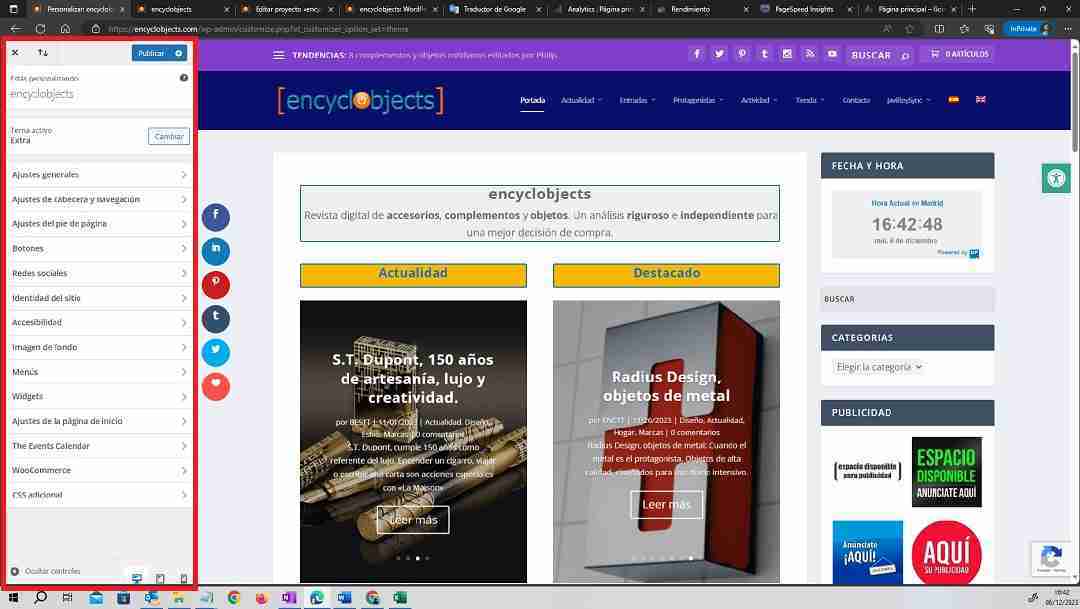
Task: Click Leer más on Radius Design article
Action: pos(666,505)
